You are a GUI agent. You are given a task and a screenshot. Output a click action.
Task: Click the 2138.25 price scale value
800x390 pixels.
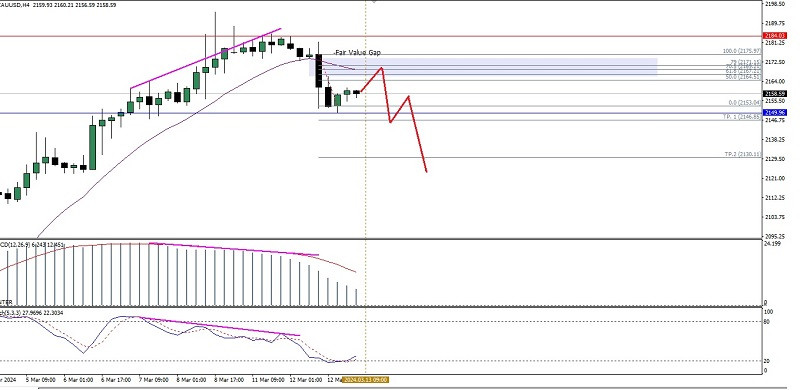[774, 140]
